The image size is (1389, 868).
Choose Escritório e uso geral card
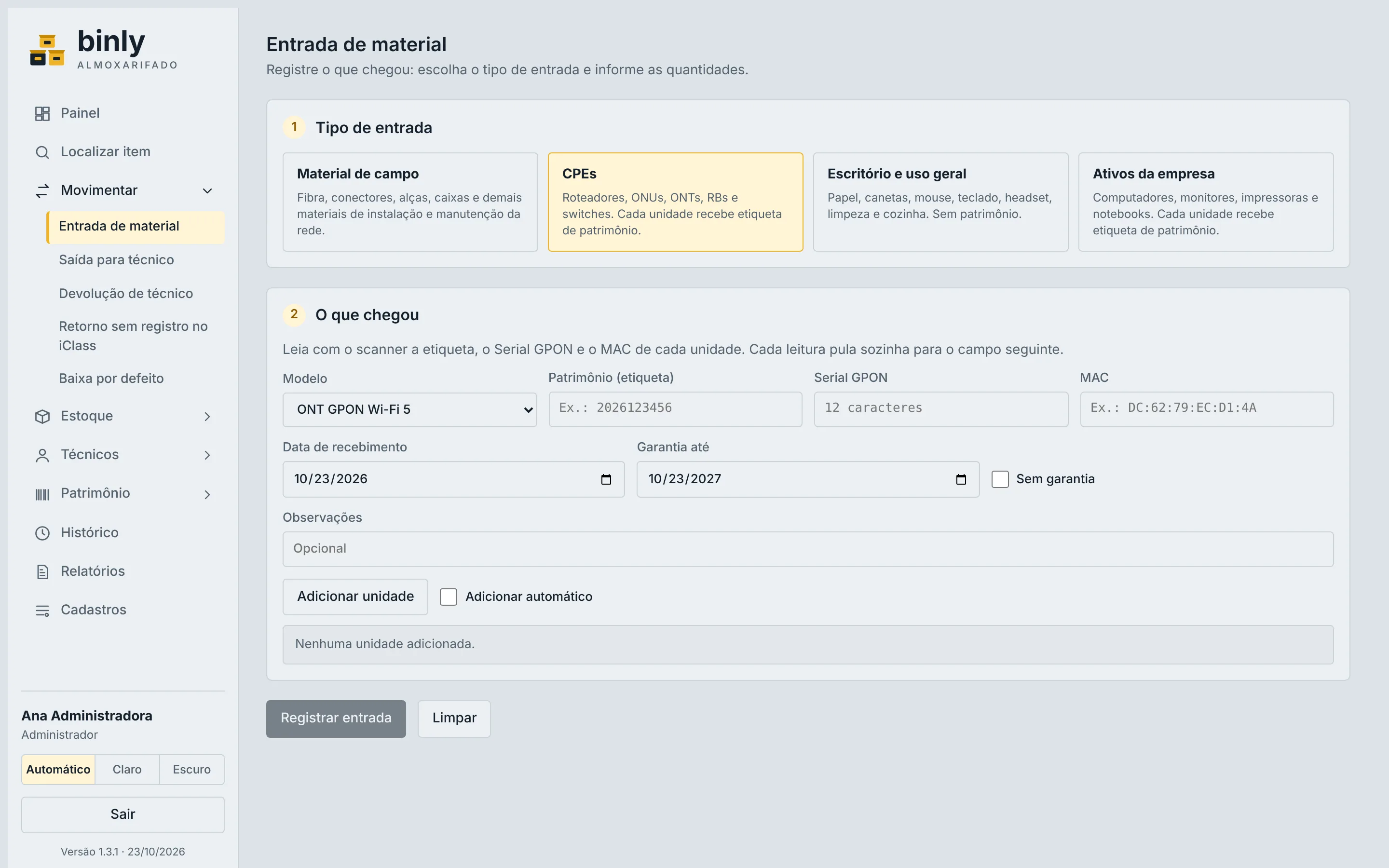tap(940, 202)
